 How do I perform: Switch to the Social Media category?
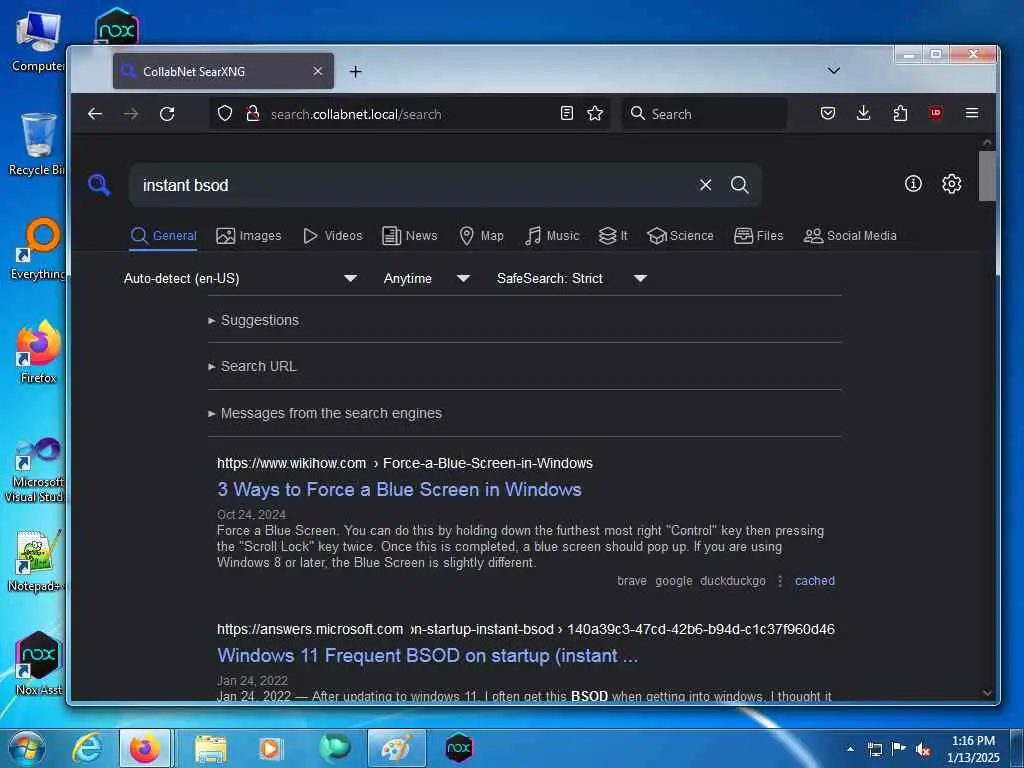tap(850, 236)
